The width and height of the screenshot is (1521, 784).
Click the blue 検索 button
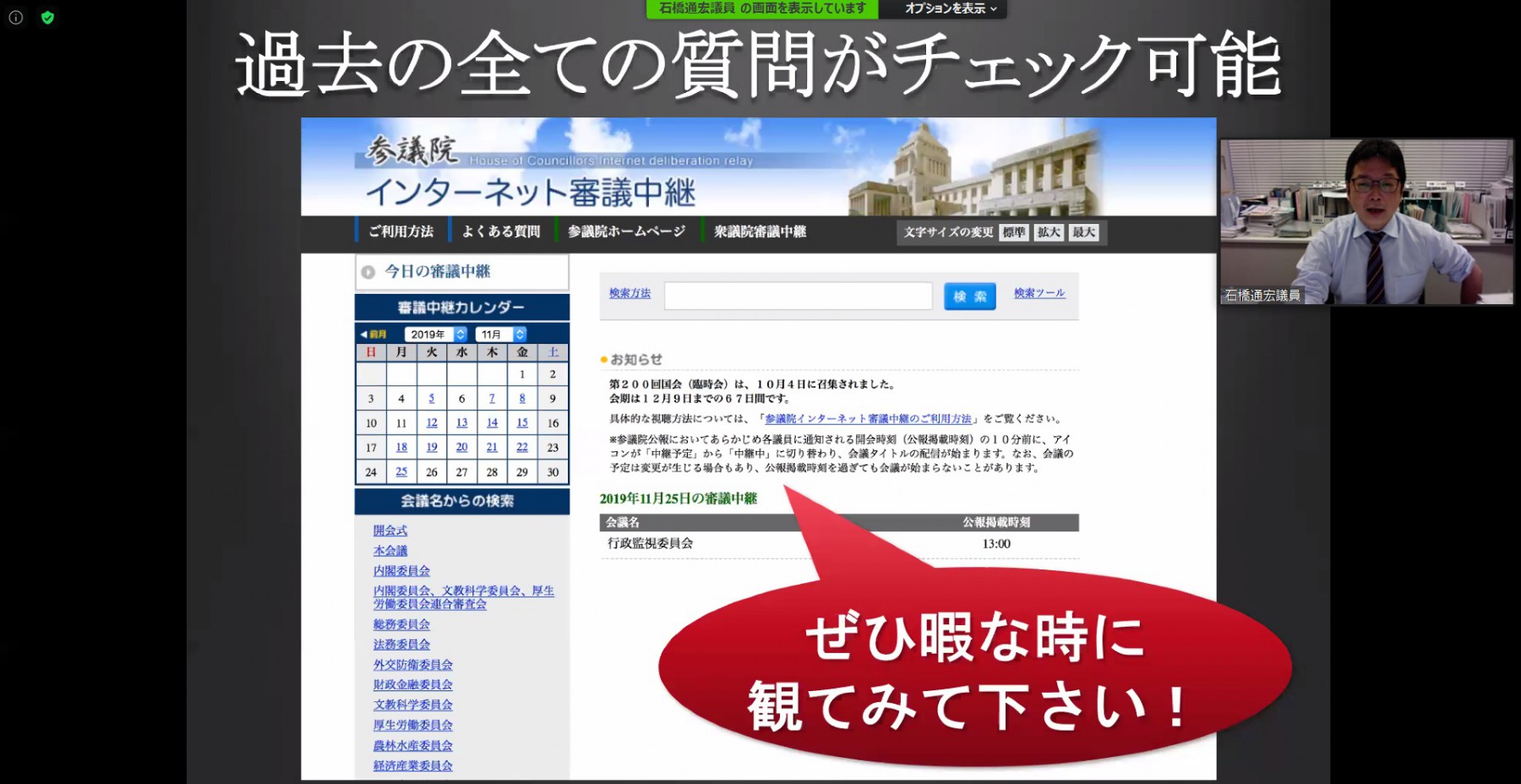(969, 297)
